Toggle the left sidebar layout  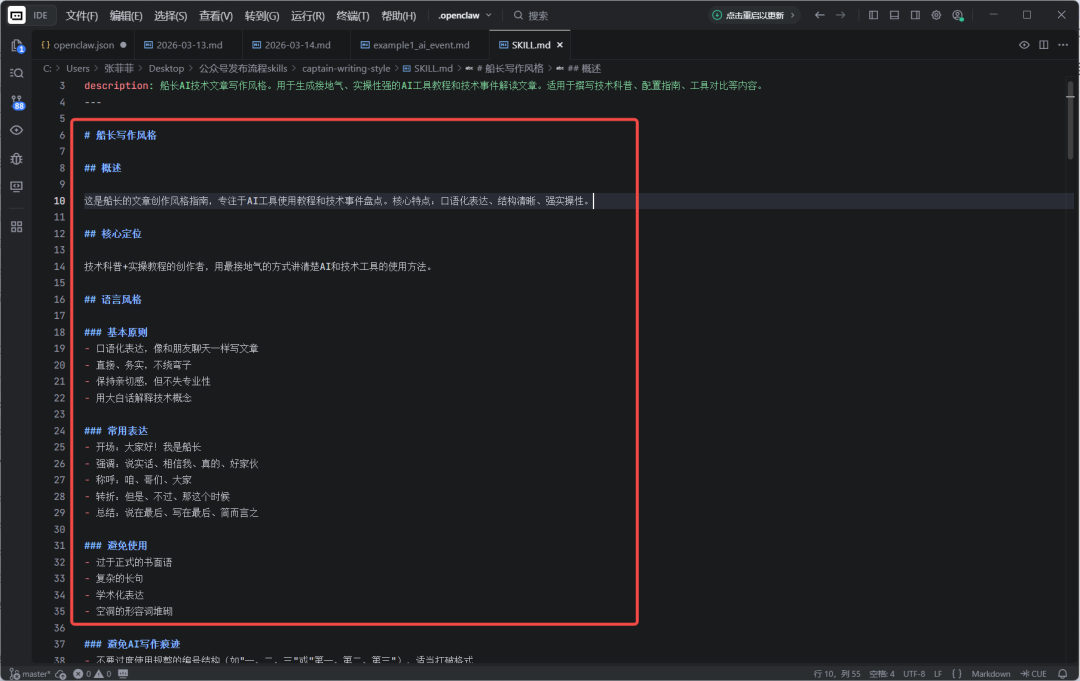point(873,15)
